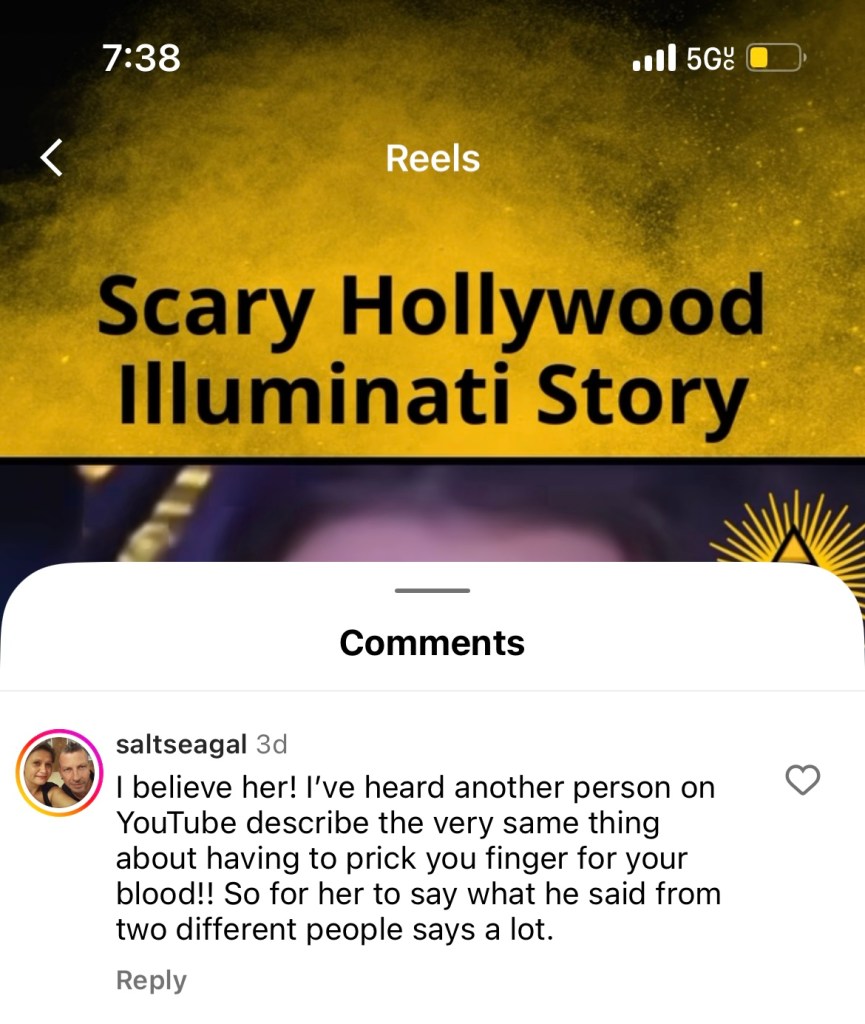This screenshot has width=865, height=1024.
Task: Like saltseagal's comment with the heart icon
Action: [x=802, y=780]
